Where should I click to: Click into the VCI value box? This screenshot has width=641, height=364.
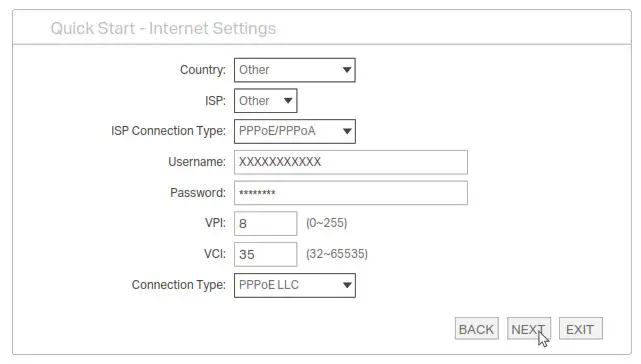coord(265,254)
